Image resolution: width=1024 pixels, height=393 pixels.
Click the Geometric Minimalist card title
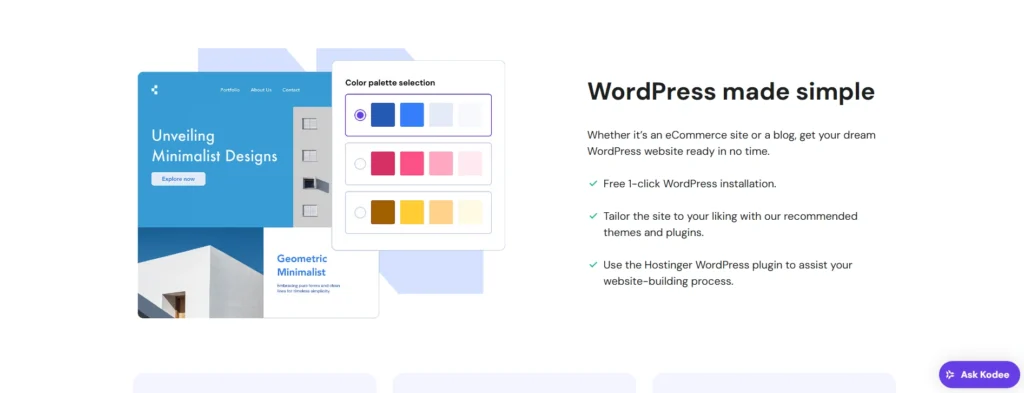[301, 265]
